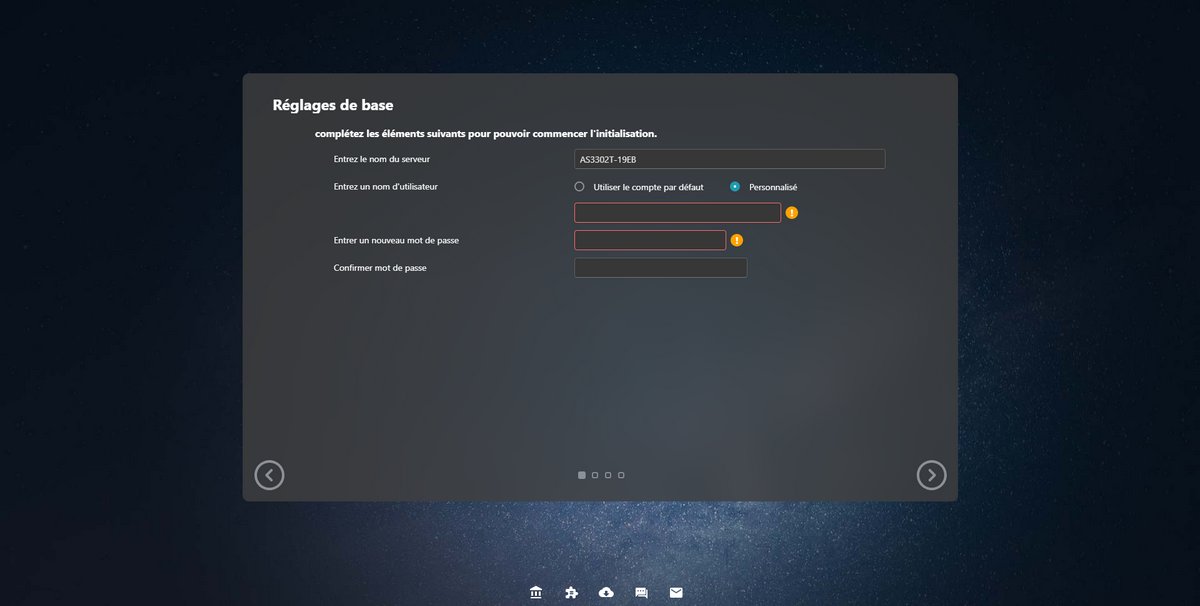This screenshot has width=1200, height=606.
Task: Go to the next step arrow
Action: click(x=931, y=475)
